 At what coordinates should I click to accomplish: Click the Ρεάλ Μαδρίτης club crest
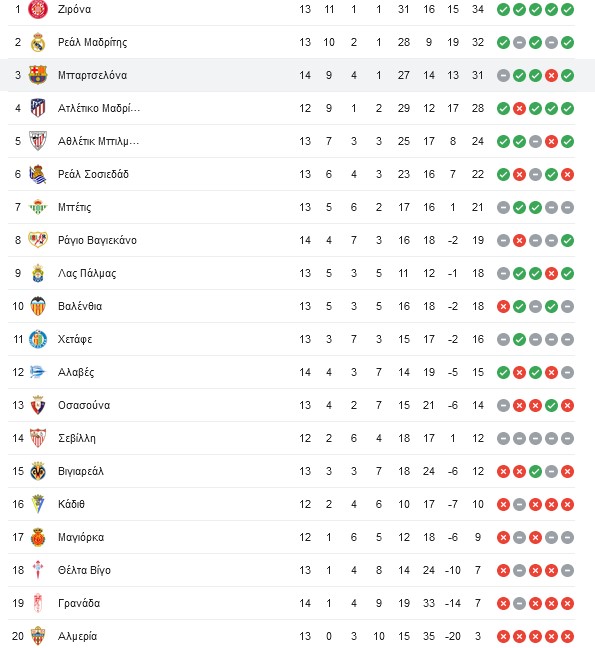pos(38,42)
